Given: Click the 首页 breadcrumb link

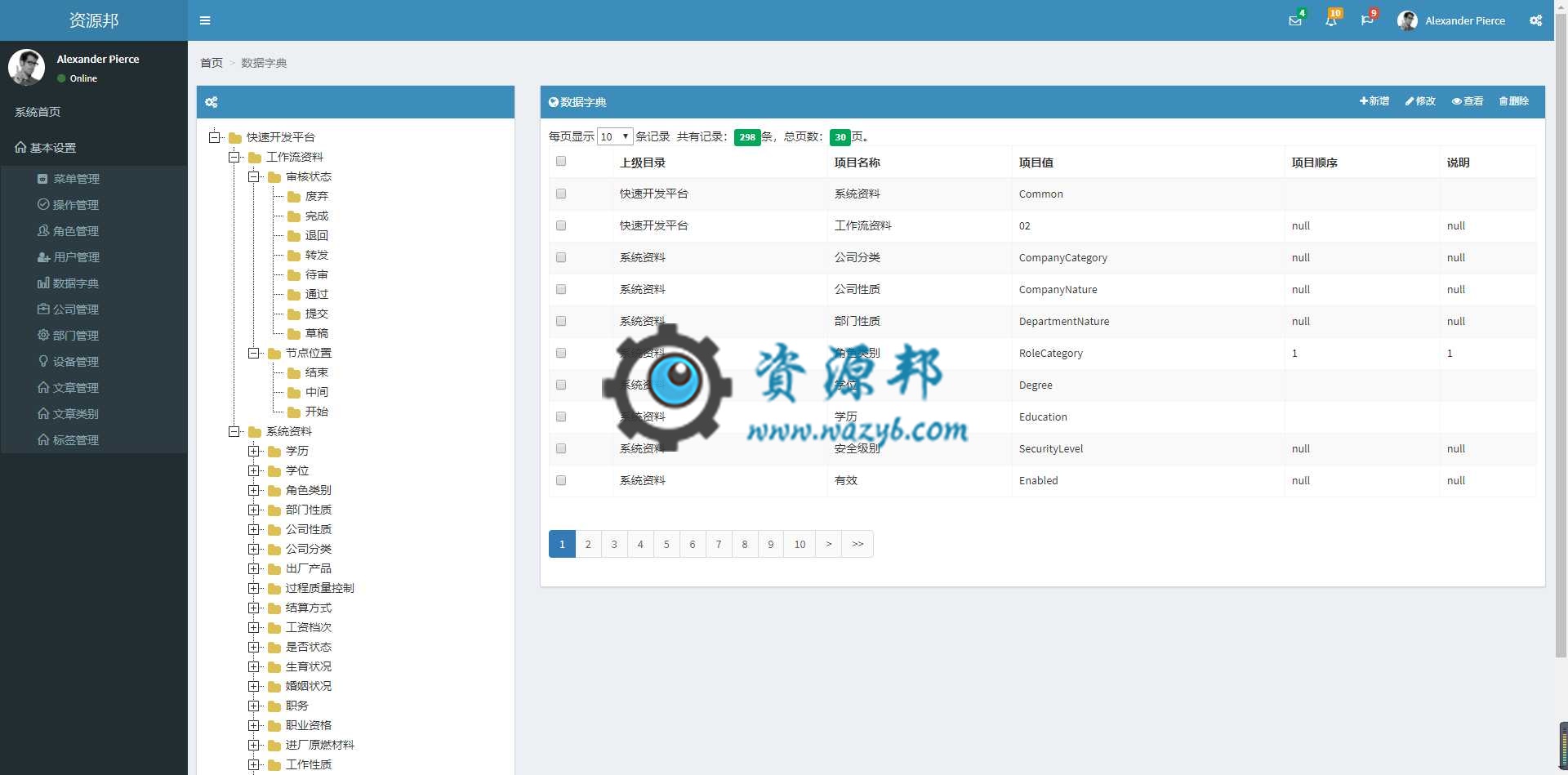Looking at the screenshot, I should click(212, 63).
